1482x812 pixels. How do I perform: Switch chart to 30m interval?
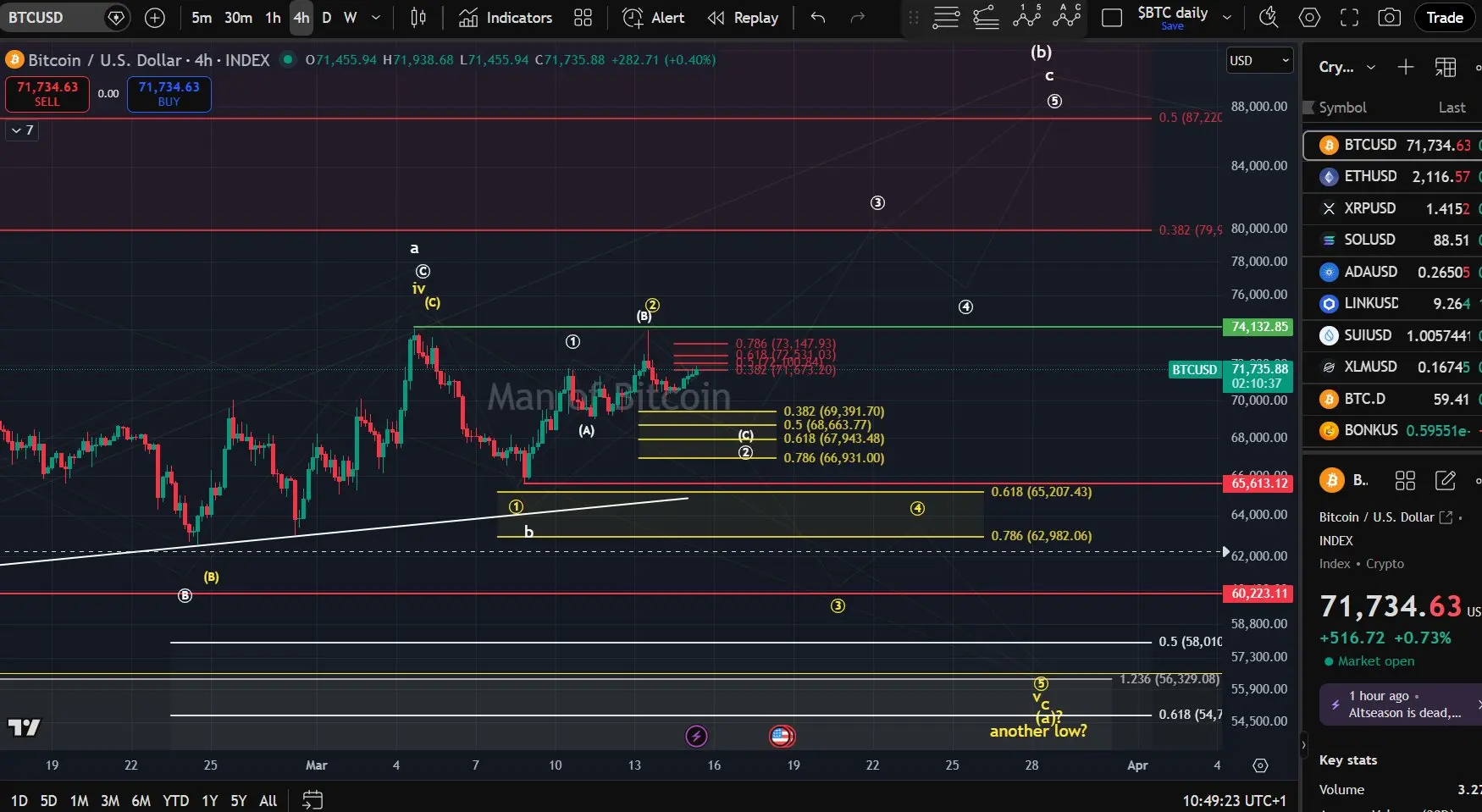[x=238, y=17]
